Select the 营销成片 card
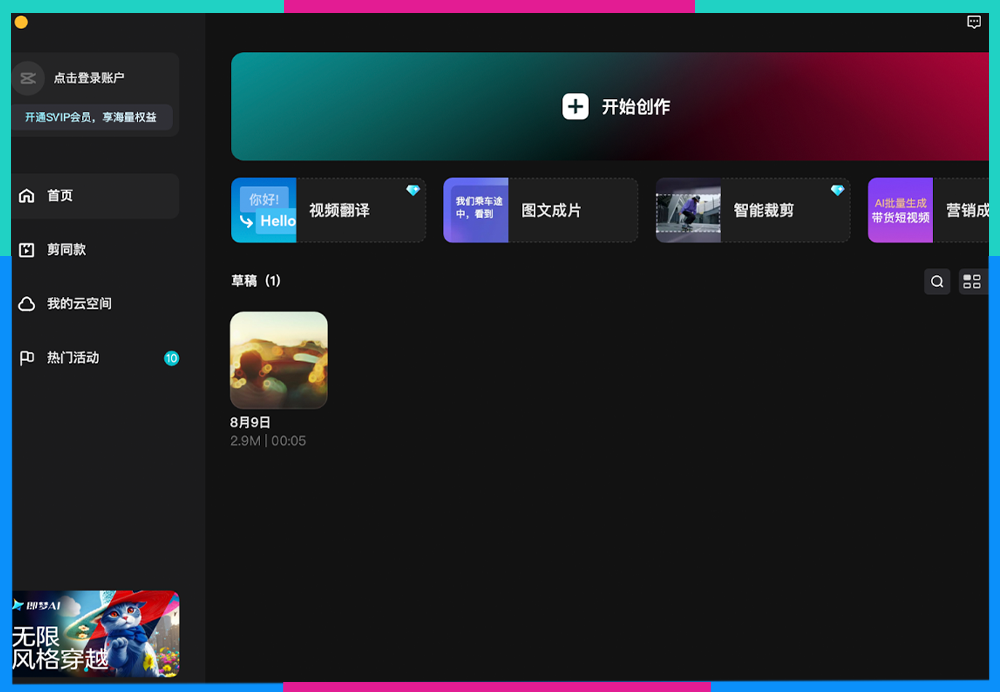Screen dimensions: 1000x692 tap(930, 210)
